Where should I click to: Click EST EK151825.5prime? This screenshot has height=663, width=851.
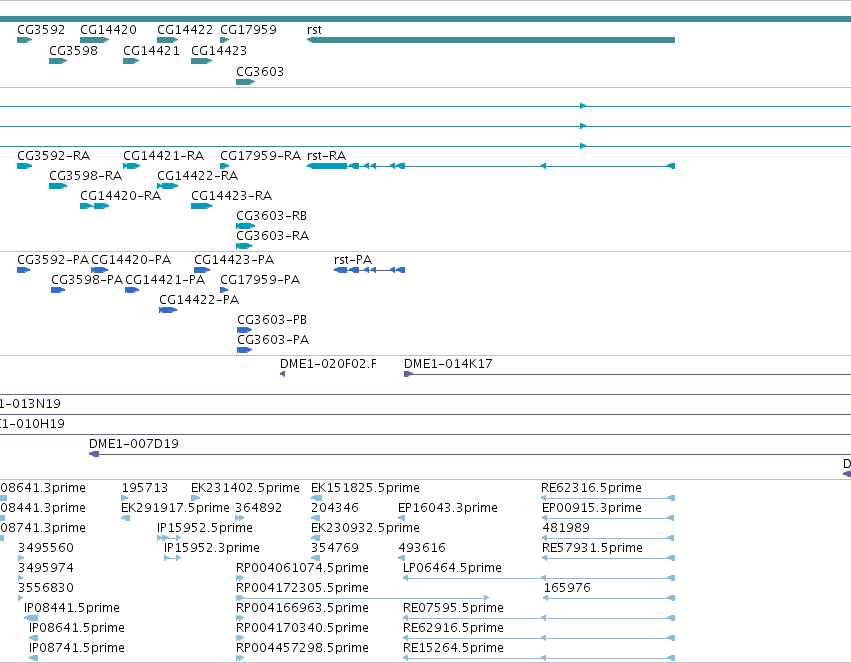pos(365,488)
